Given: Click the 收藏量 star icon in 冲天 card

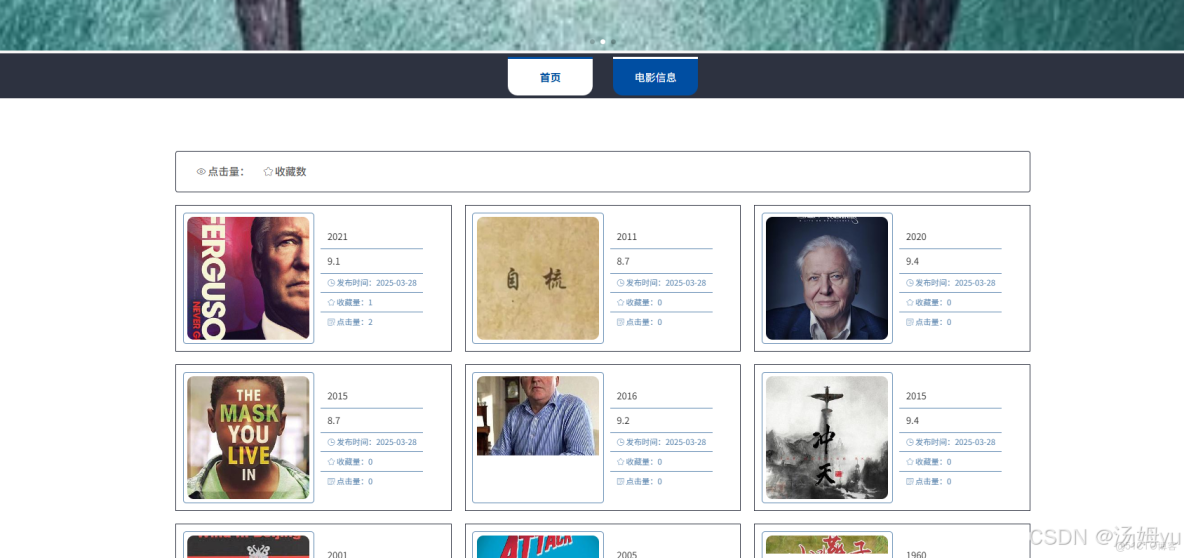Looking at the screenshot, I should coord(910,461).
